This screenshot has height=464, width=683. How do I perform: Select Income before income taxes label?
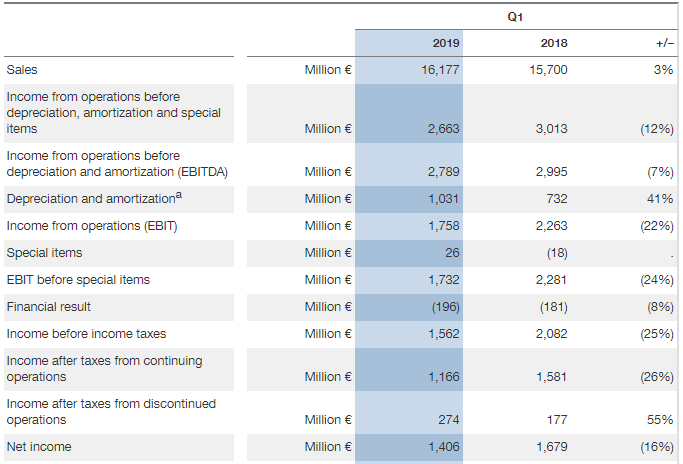coord(86,333)
